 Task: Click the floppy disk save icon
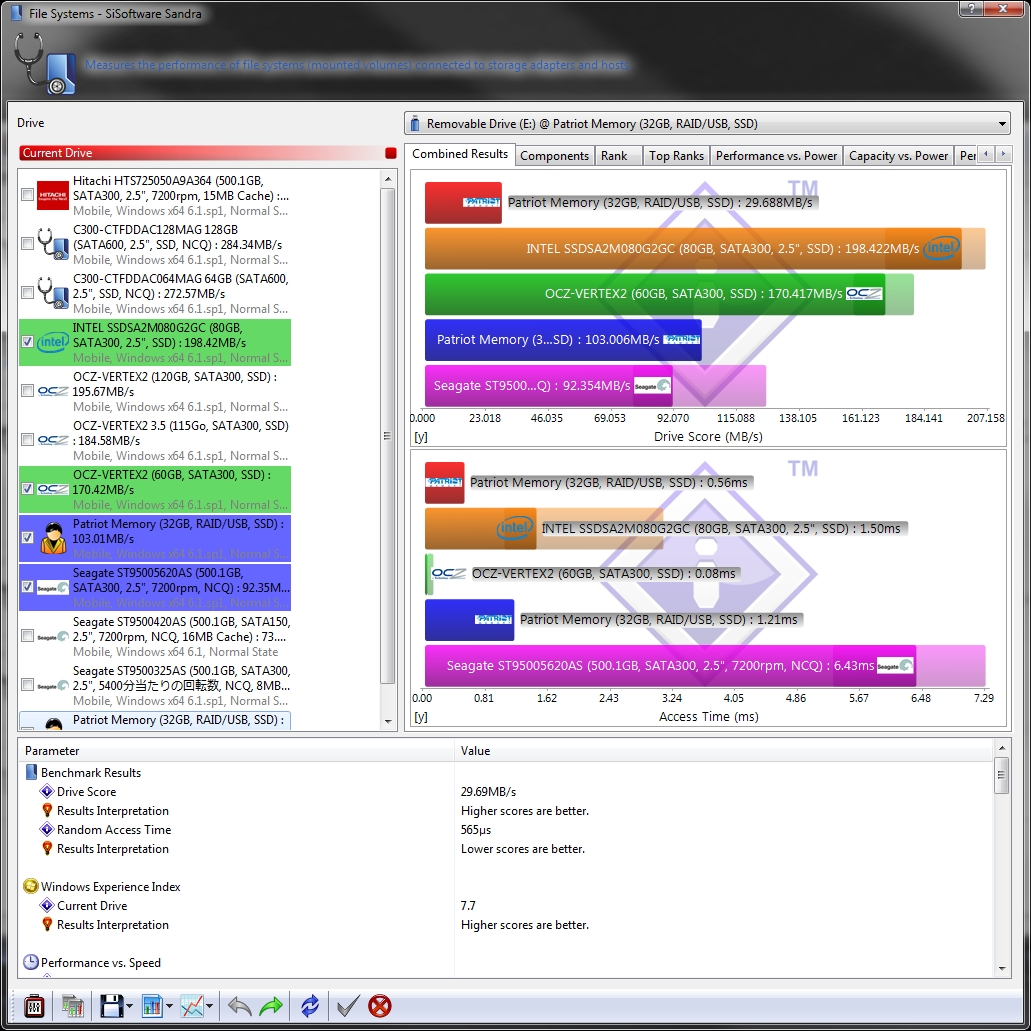coord(111,1006)
